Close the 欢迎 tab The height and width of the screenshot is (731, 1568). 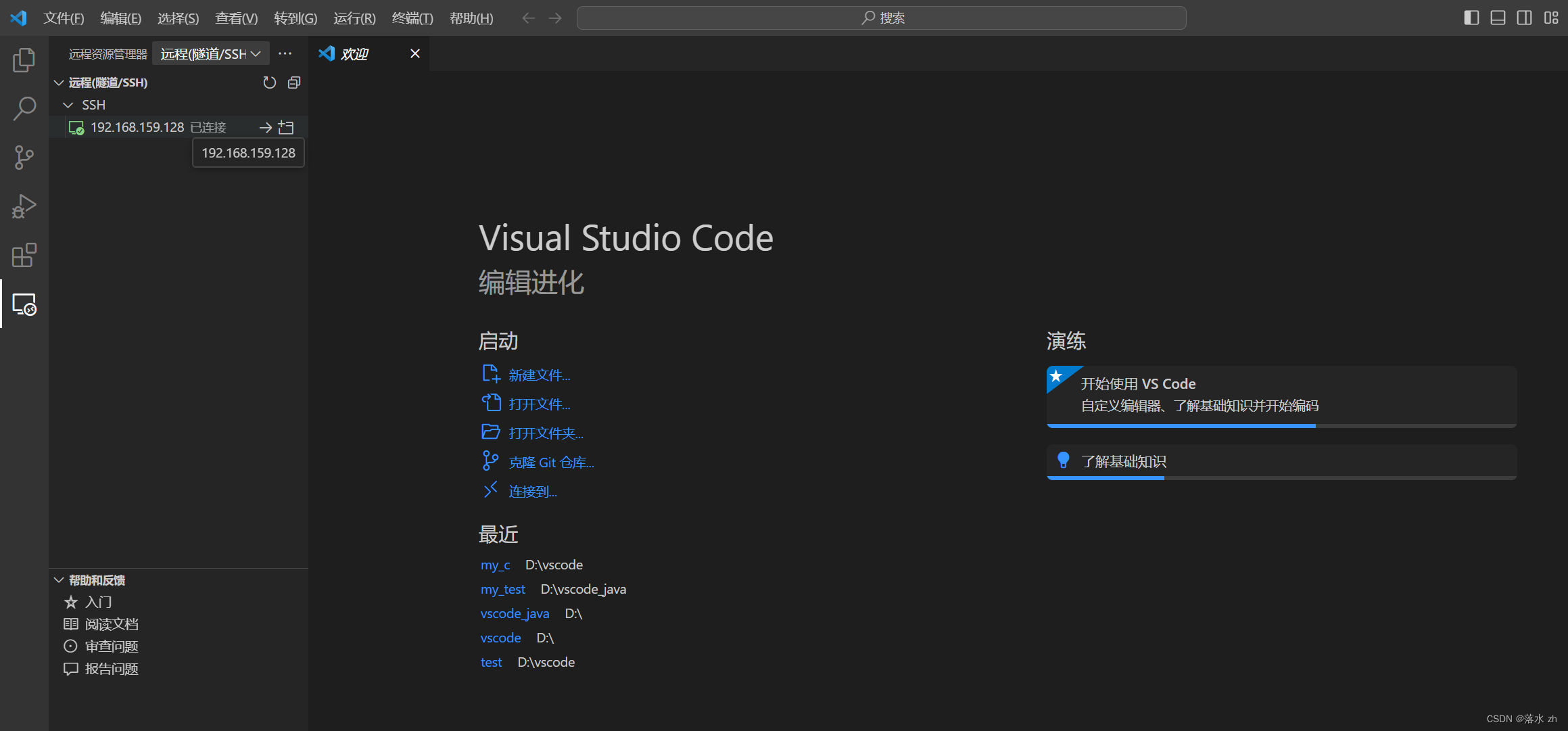(415, 53)
